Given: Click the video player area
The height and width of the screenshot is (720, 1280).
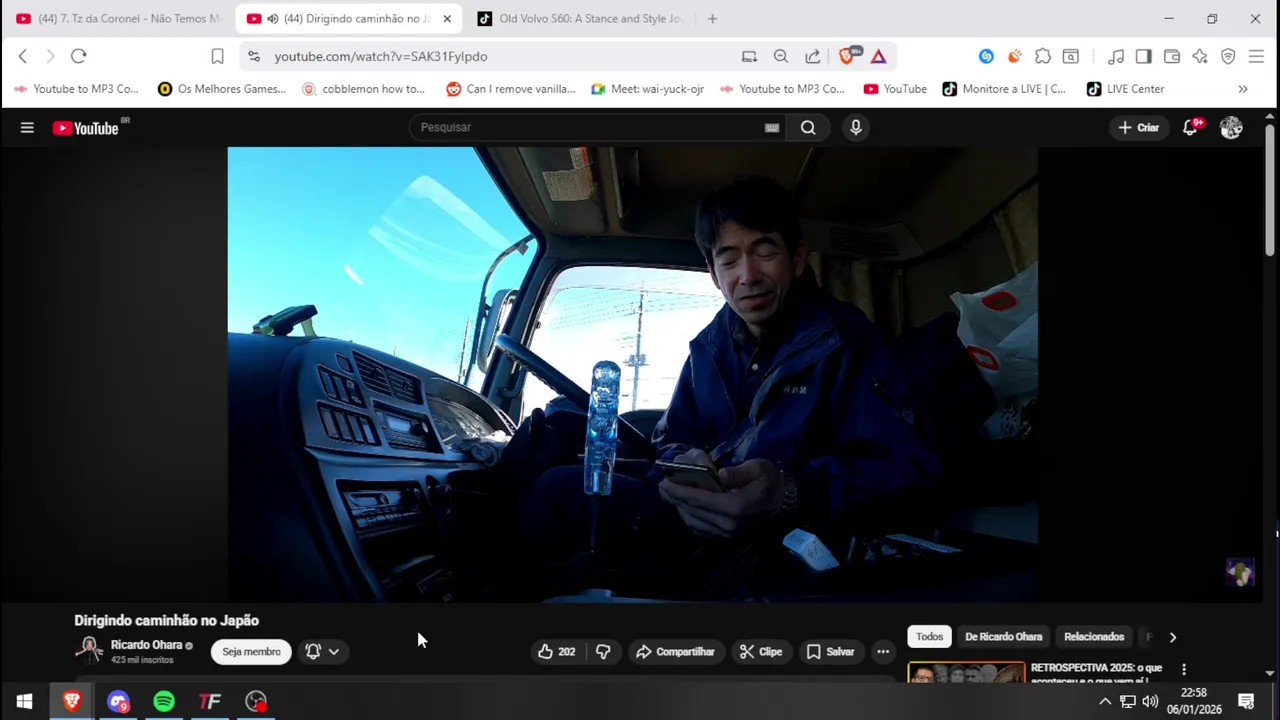Looking at the screenshot, I should click(x=632, y=375).
